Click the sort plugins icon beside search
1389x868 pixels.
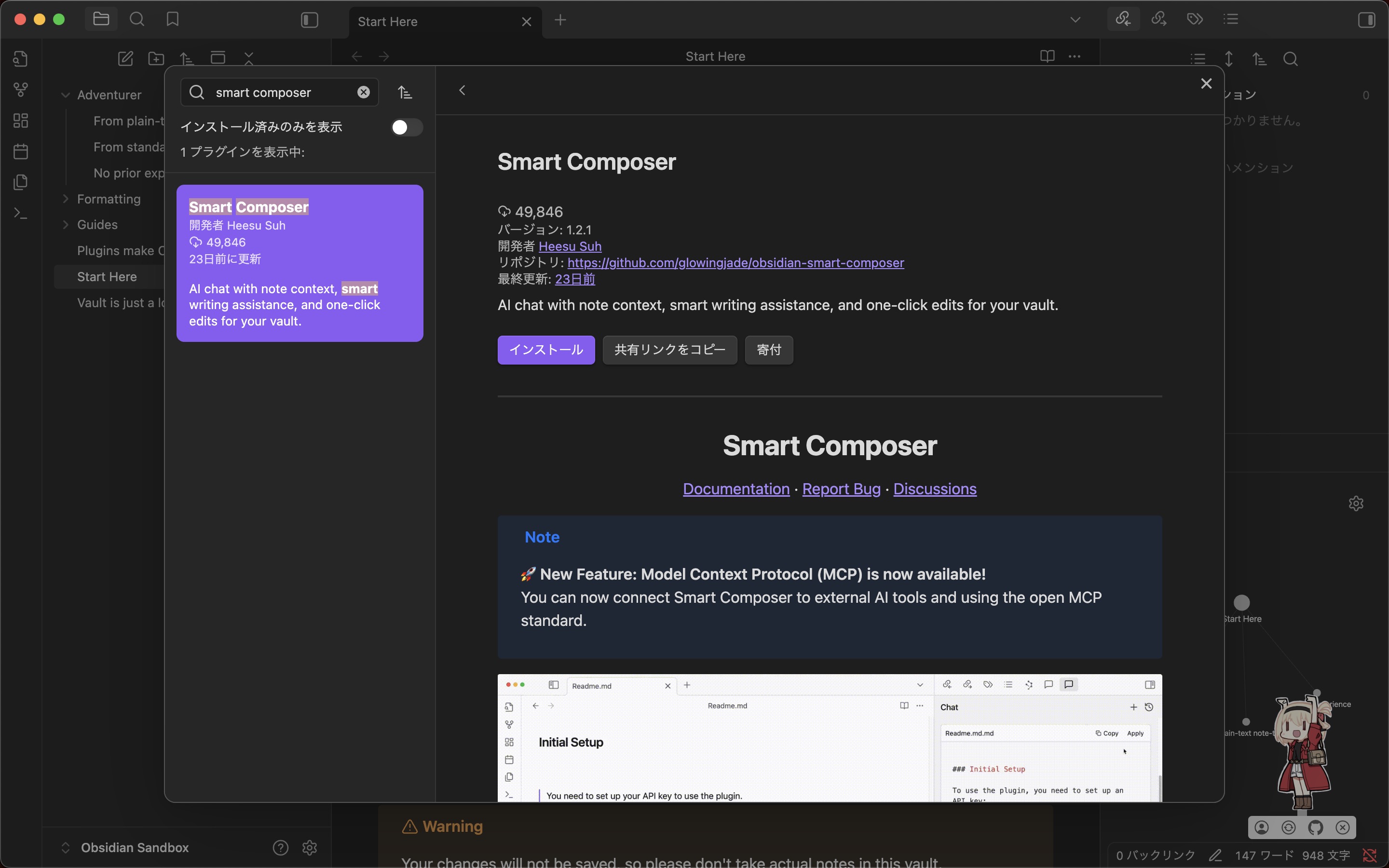click(x=405, y=93)
